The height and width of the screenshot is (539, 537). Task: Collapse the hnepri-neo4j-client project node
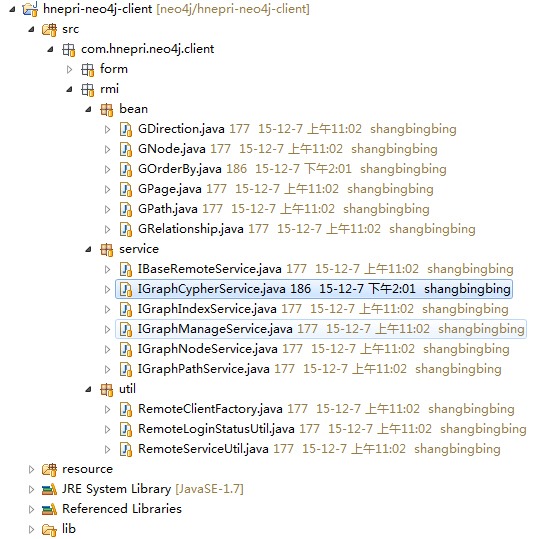12,9
